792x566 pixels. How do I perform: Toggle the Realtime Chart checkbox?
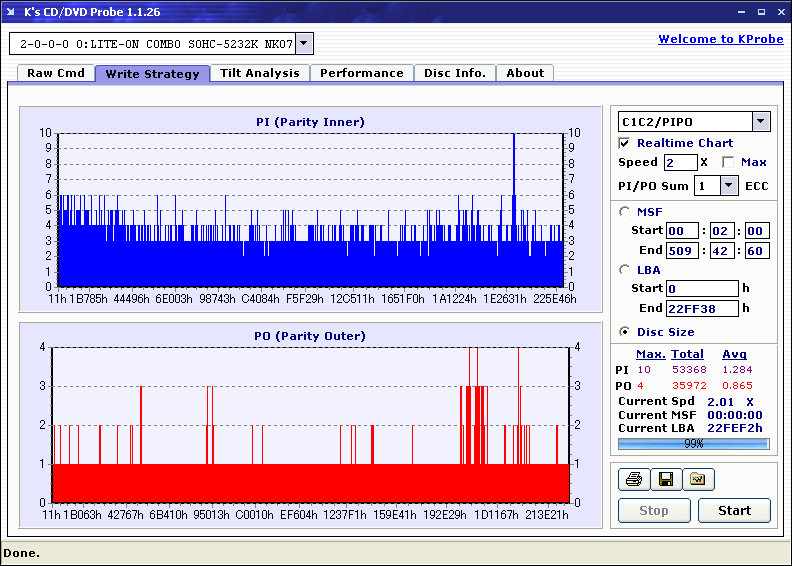pos(625,143)
